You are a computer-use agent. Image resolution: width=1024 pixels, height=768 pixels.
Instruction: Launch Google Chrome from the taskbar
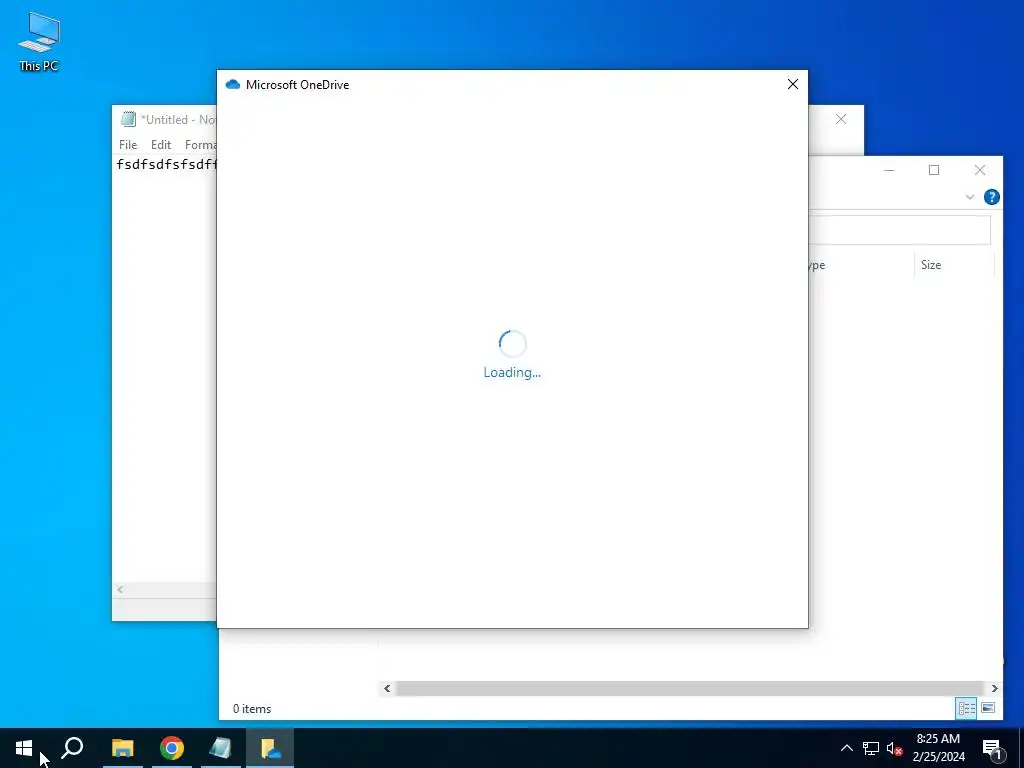[x=172, y=748]
